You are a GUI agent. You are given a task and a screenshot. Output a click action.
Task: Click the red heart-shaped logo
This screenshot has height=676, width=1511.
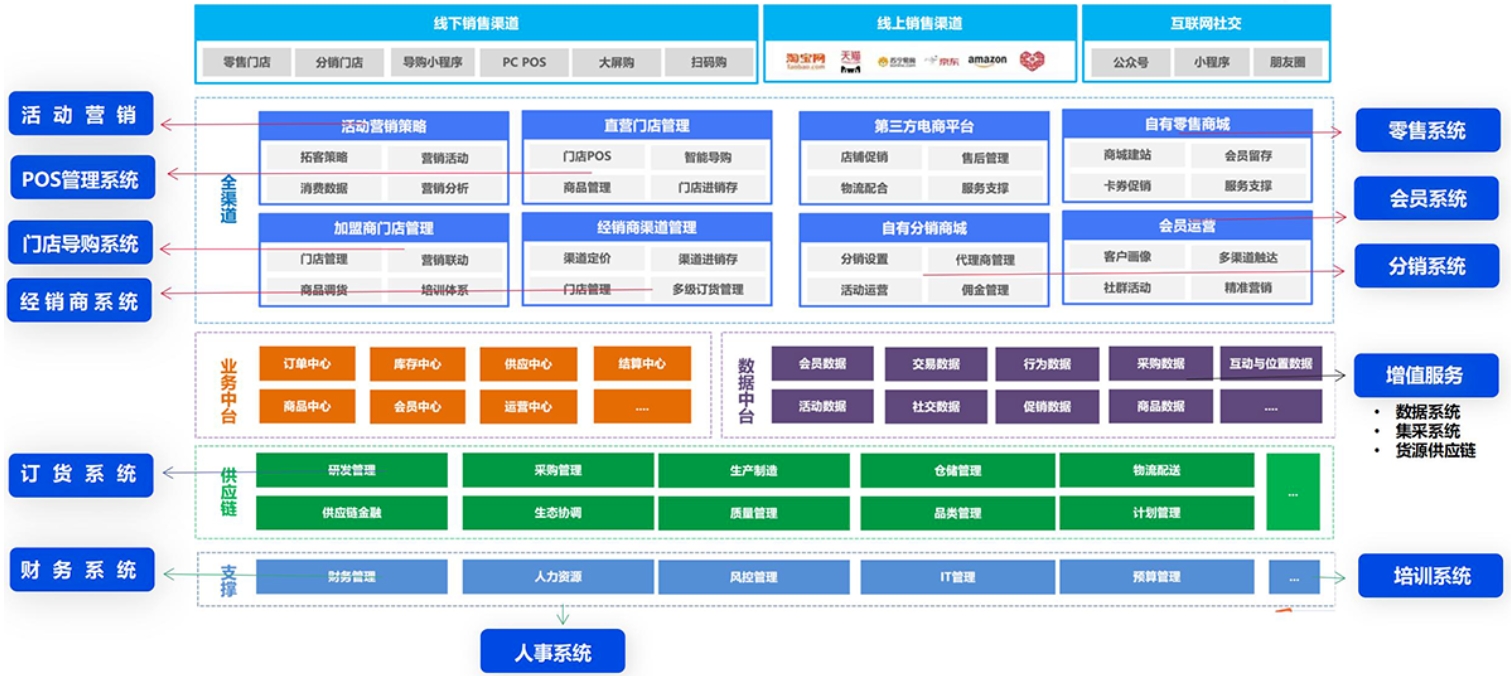click(x=1032, y=62)
